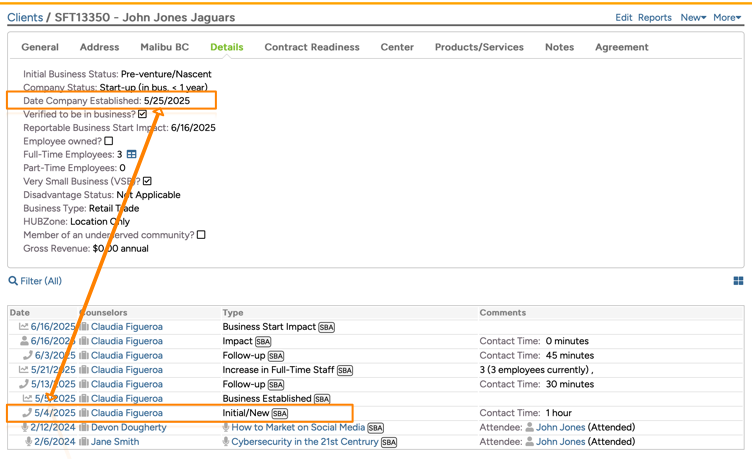752x459 pixels.
Task: Open How to Market on Social Media
Action: pos(298,427)
